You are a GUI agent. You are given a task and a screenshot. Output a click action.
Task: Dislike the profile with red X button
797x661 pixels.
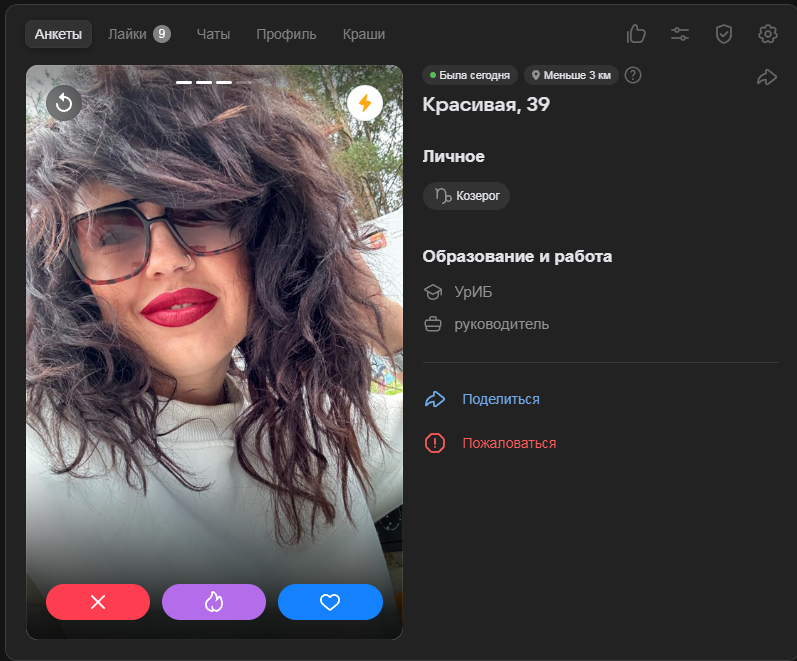[98, 602]
